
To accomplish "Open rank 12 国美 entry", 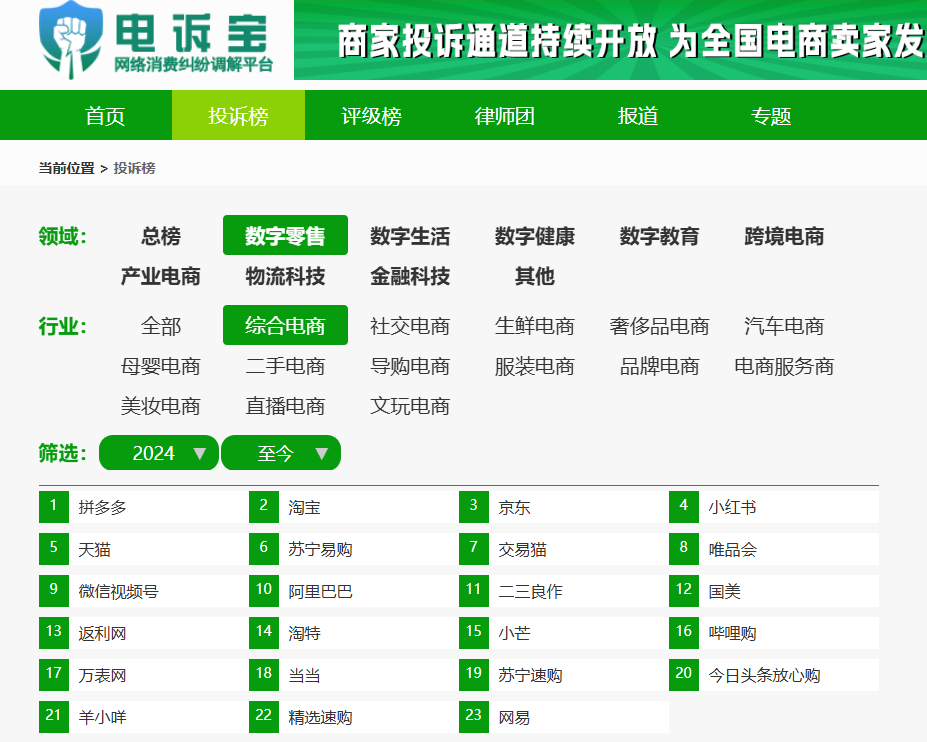I will pyautogui.click(x=774, y=591).
